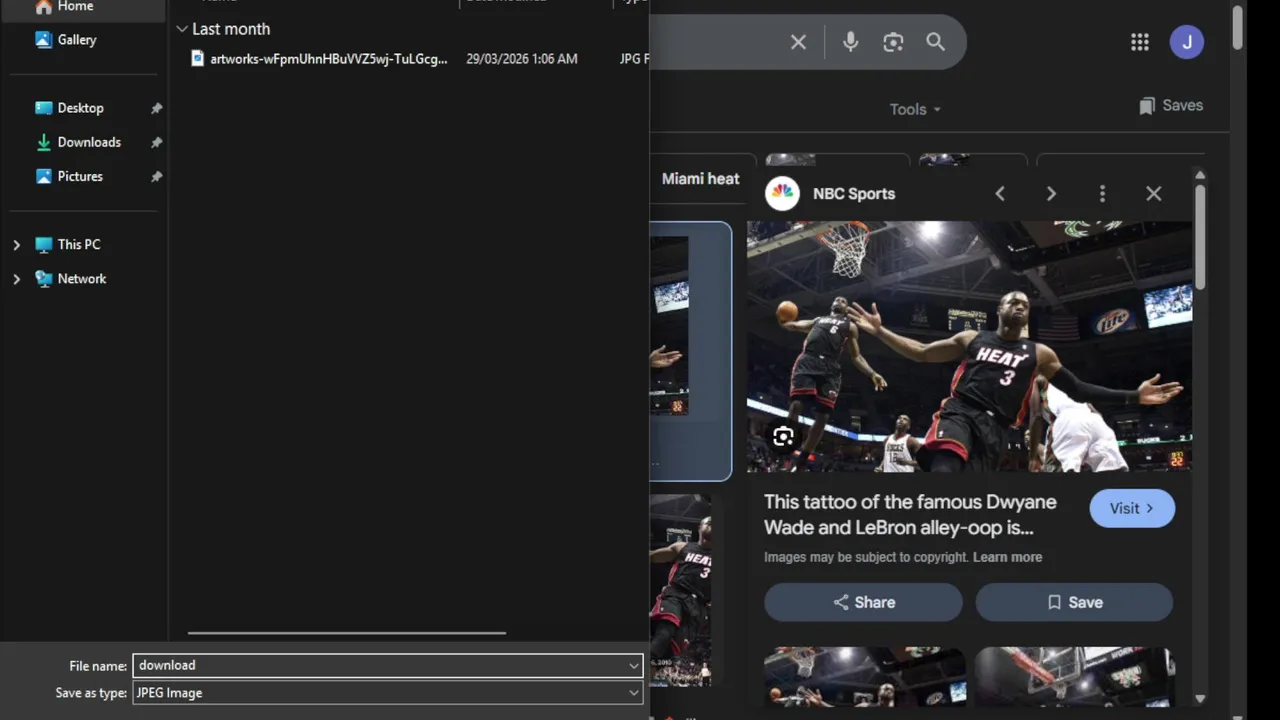The width and height of the screenshot is (1280, 720).
Task: Click the pin icon beside Downloads
Action: tap(156, 142)
